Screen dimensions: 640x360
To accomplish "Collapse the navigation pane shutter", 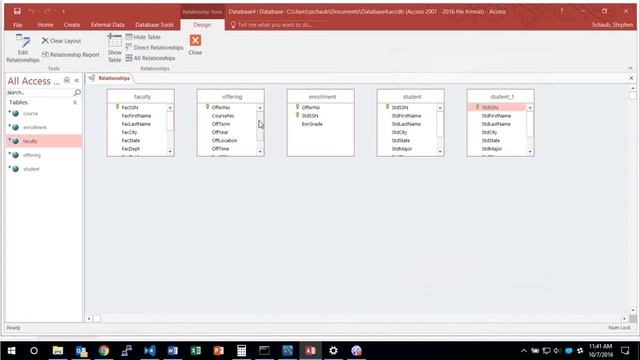I will click(x=77, y=80).
